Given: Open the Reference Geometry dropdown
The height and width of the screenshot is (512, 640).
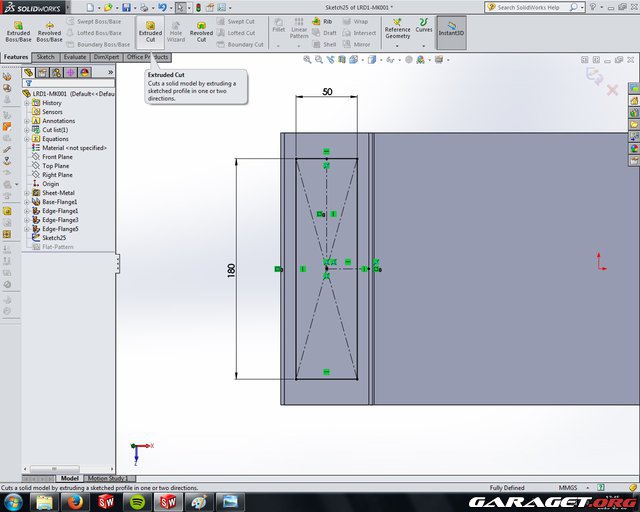Looking at the screenshot, I should [397, 30].
